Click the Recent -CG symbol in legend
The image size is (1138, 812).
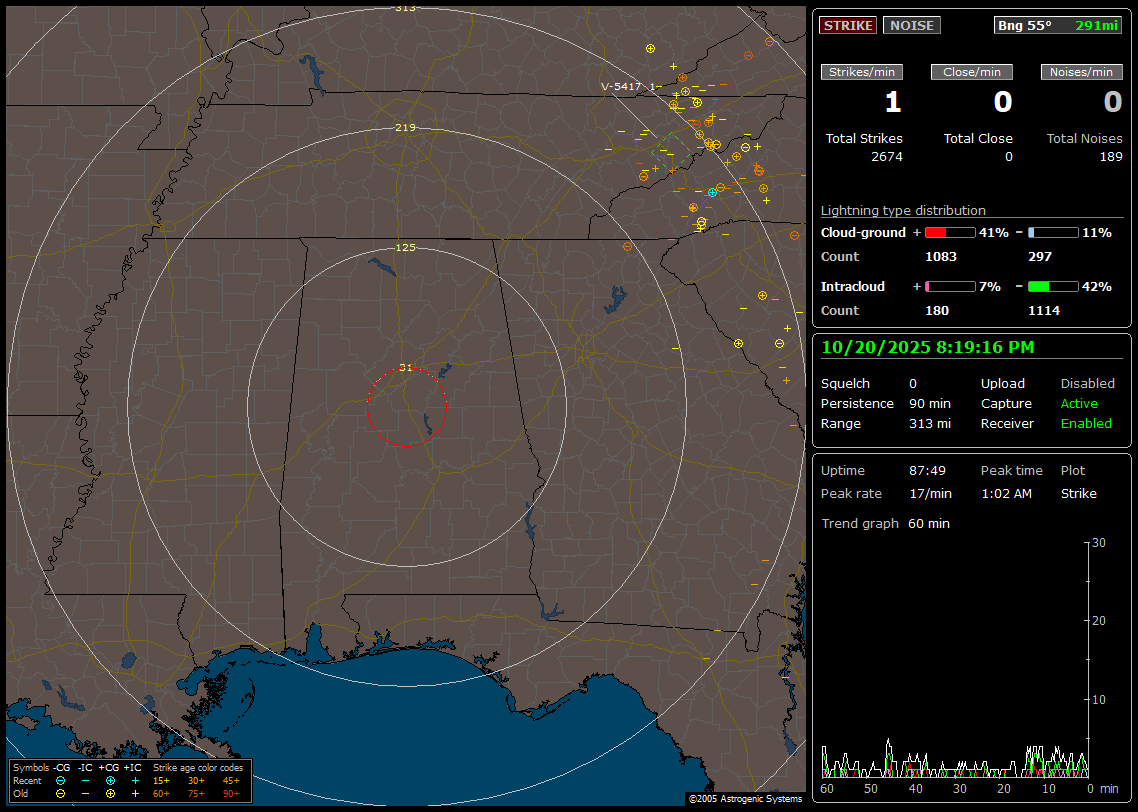click(60, 780)
